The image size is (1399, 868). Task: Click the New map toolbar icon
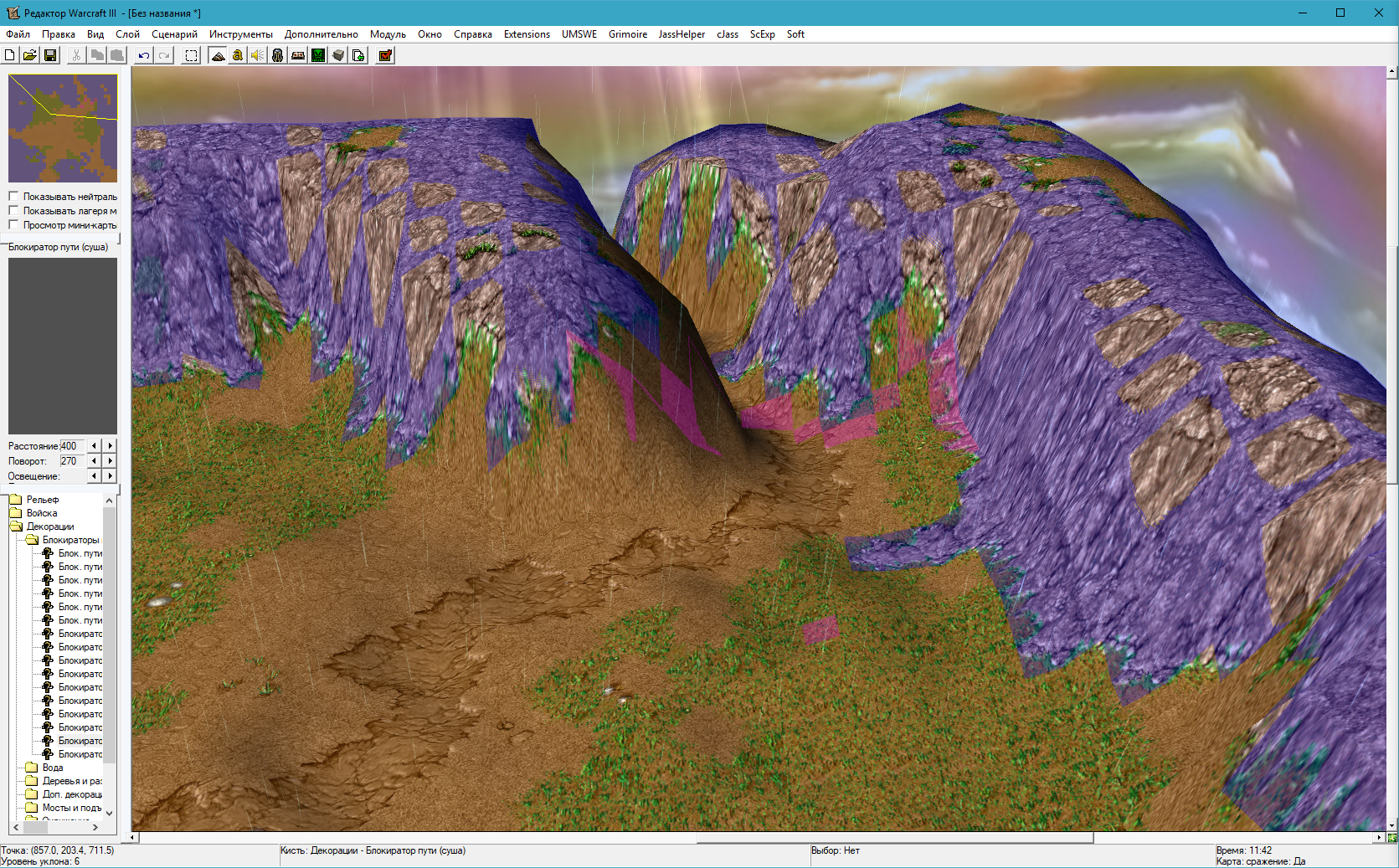(10, 55)
